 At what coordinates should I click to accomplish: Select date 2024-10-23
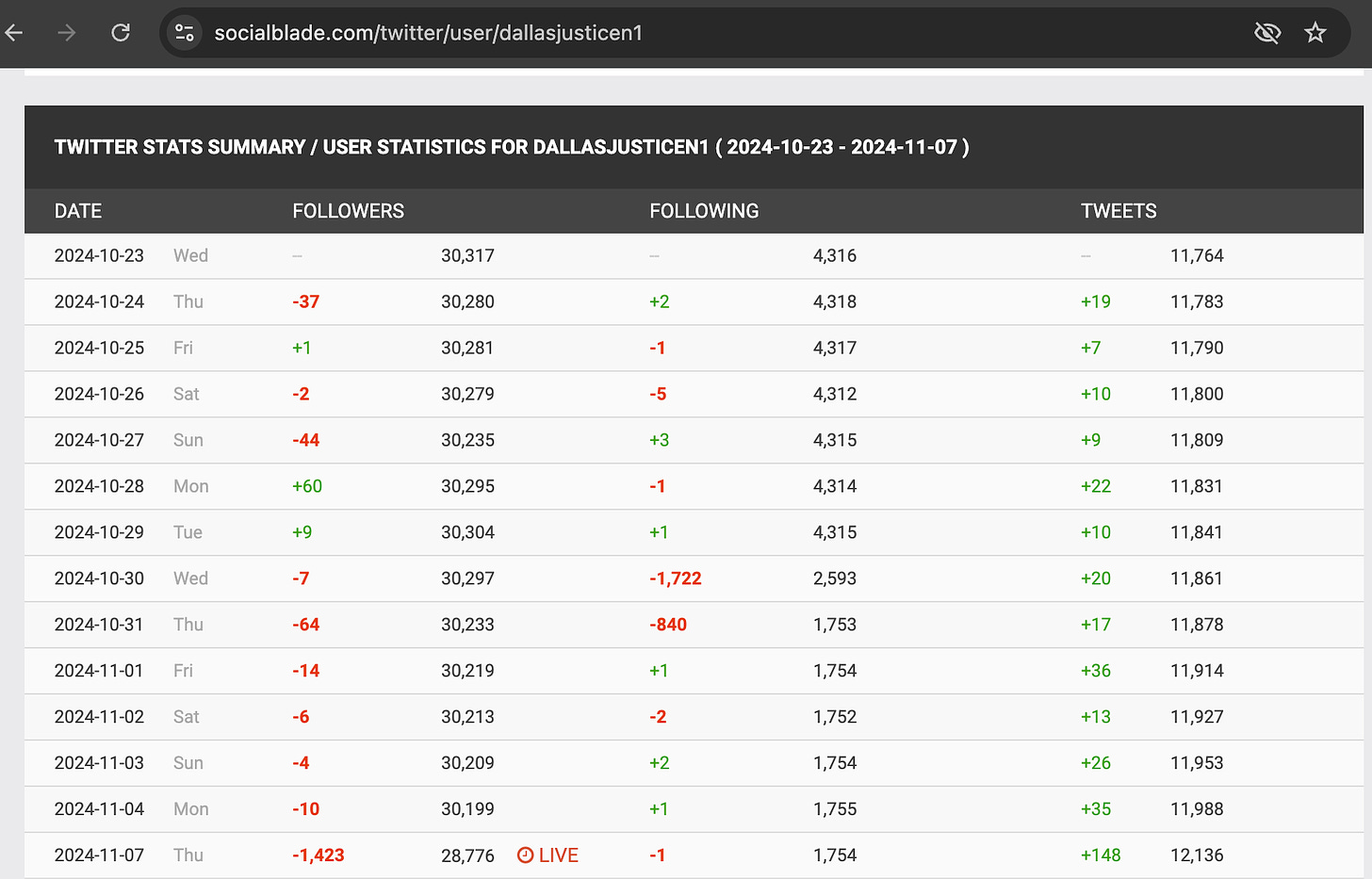[x=99, y=256]
